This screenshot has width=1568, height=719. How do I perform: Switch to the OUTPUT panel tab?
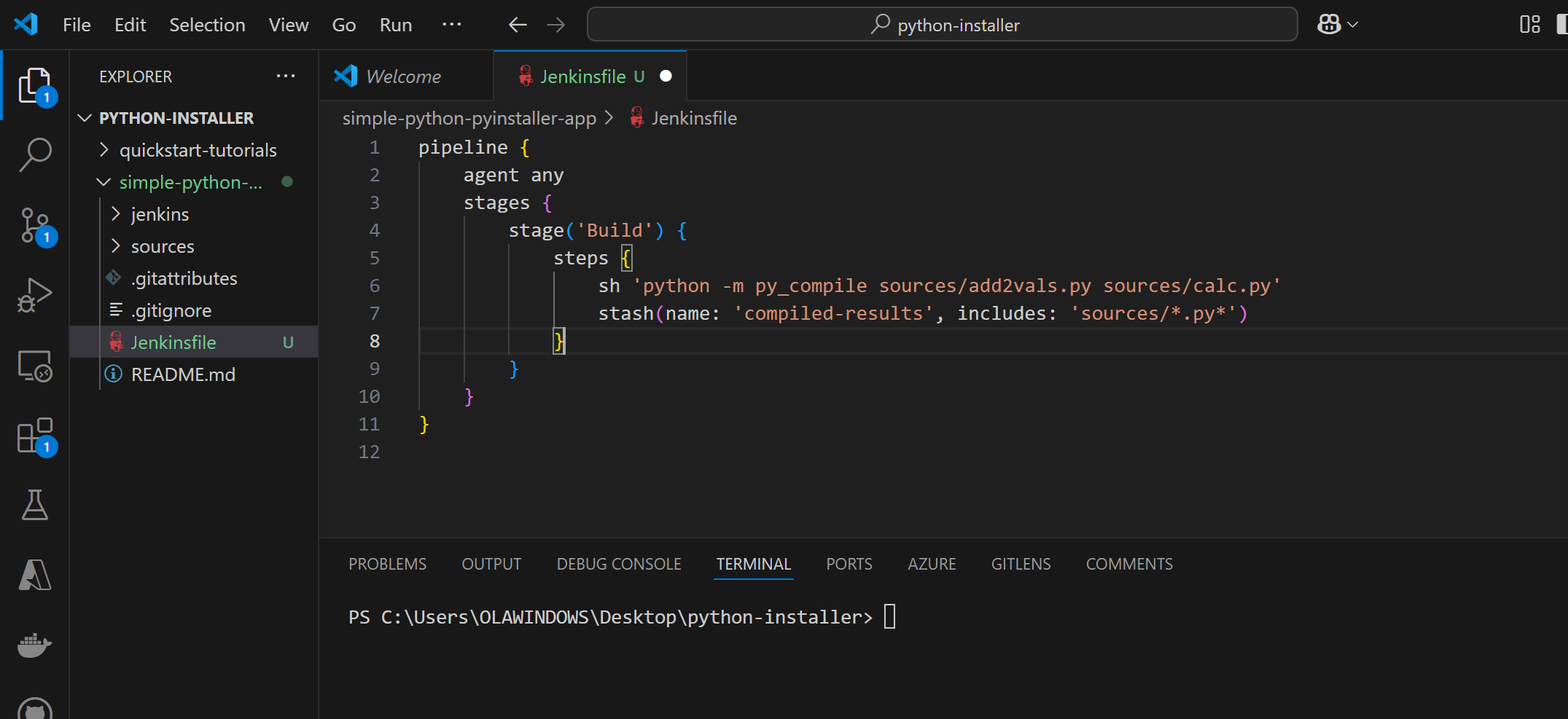491,564
